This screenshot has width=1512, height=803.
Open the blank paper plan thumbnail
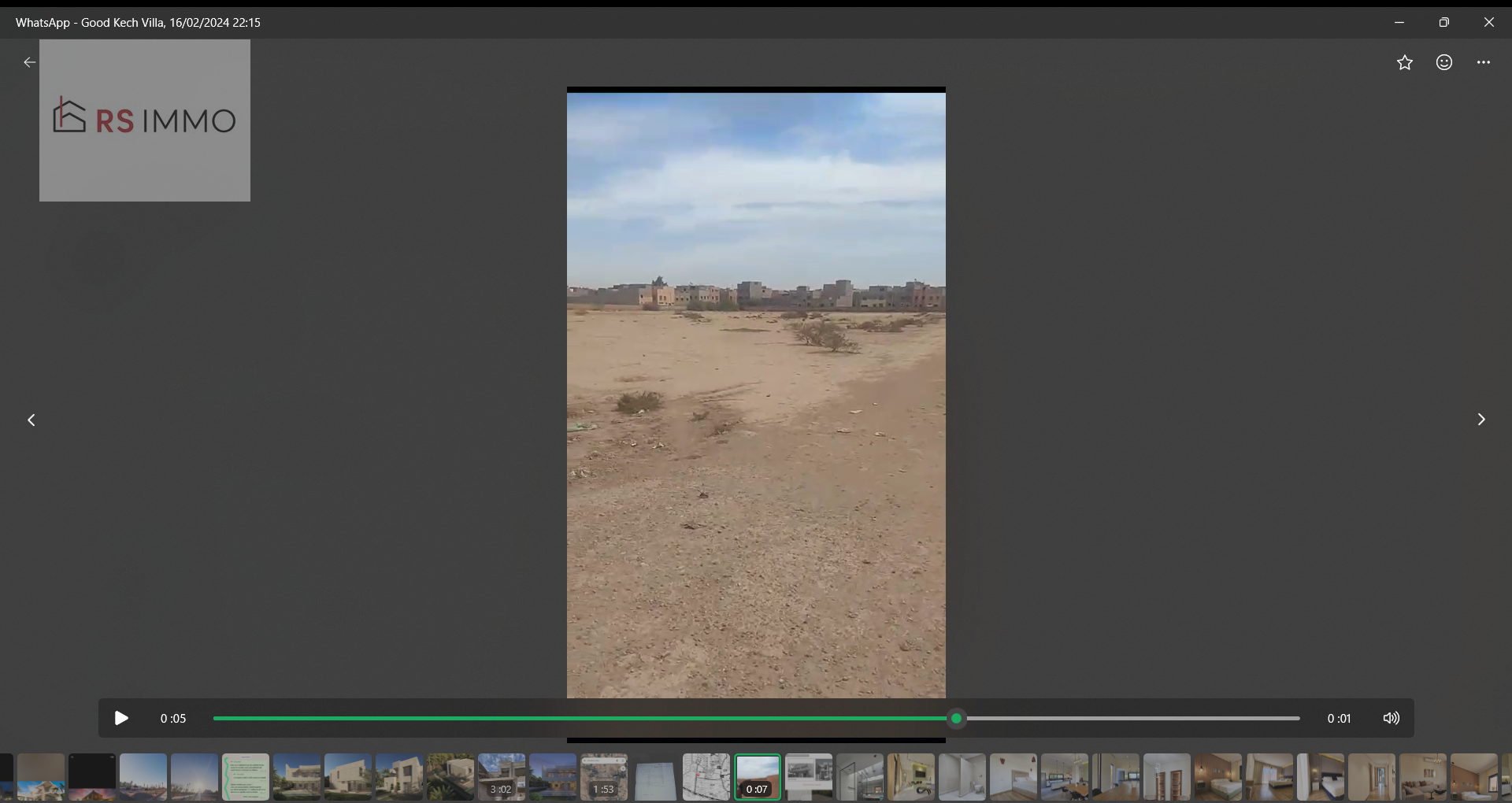click(x=655, y=777)
